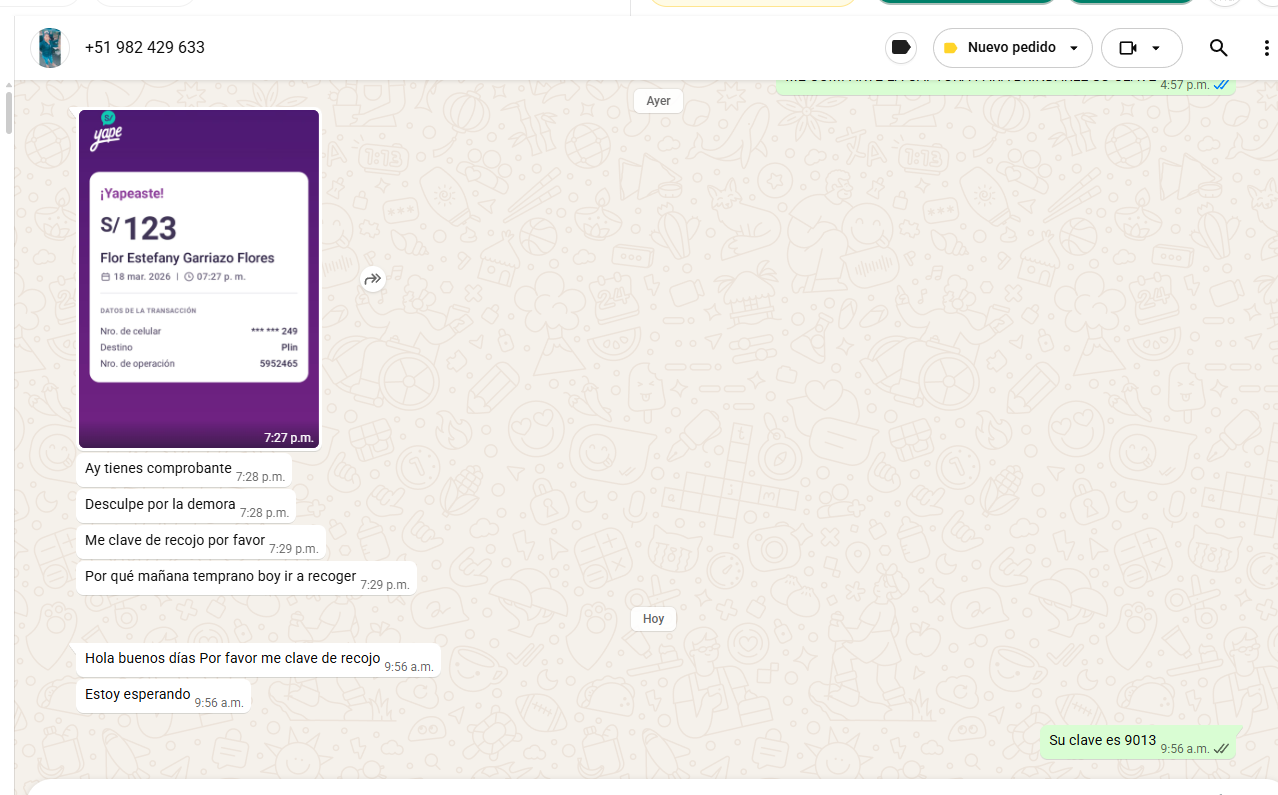Select the 'Estoy esperando' message
Image resolution: width=1278 pixels, height=795 pixels.
(138, 695)
